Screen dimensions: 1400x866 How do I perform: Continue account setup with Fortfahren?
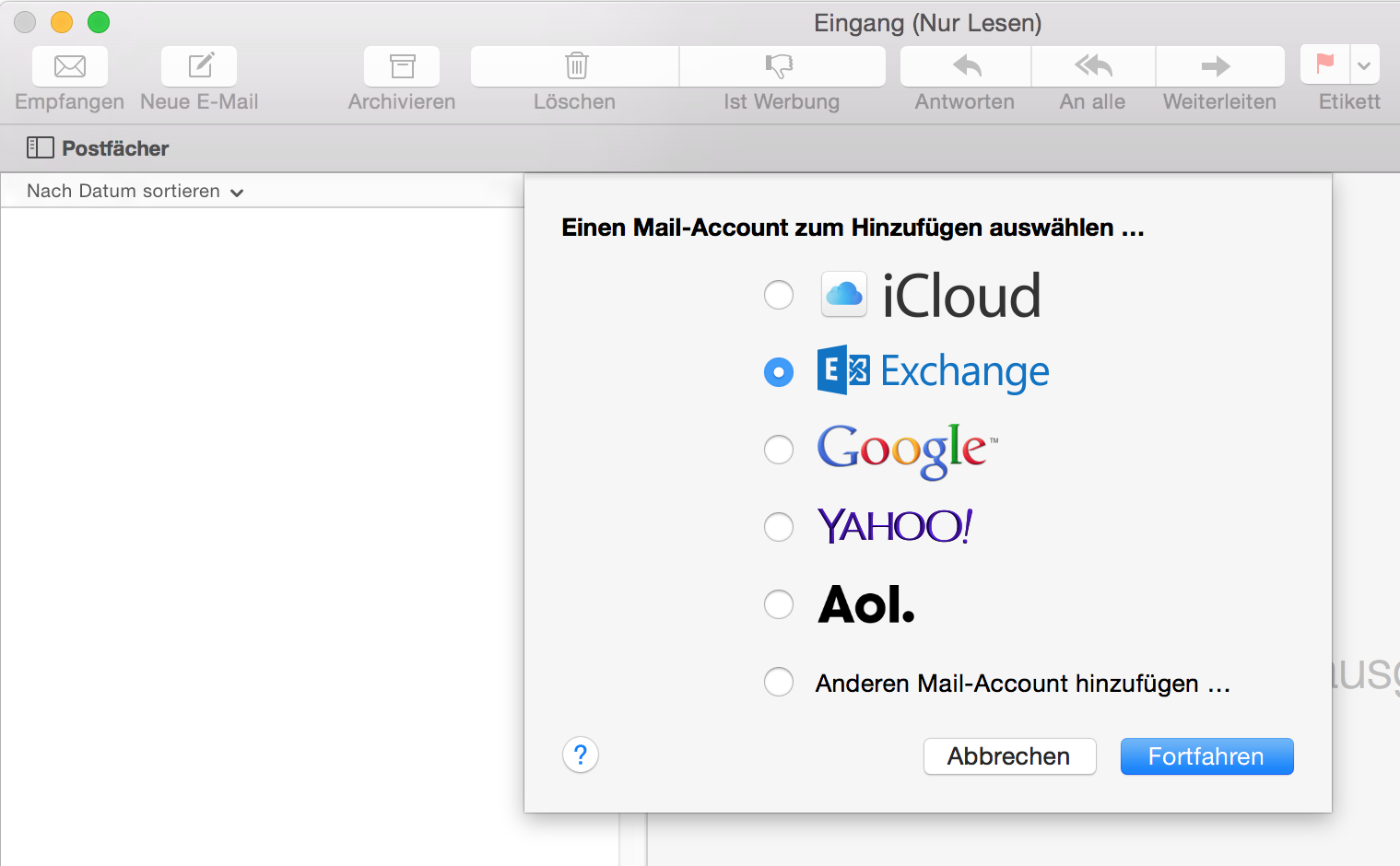coord(1206,755)
